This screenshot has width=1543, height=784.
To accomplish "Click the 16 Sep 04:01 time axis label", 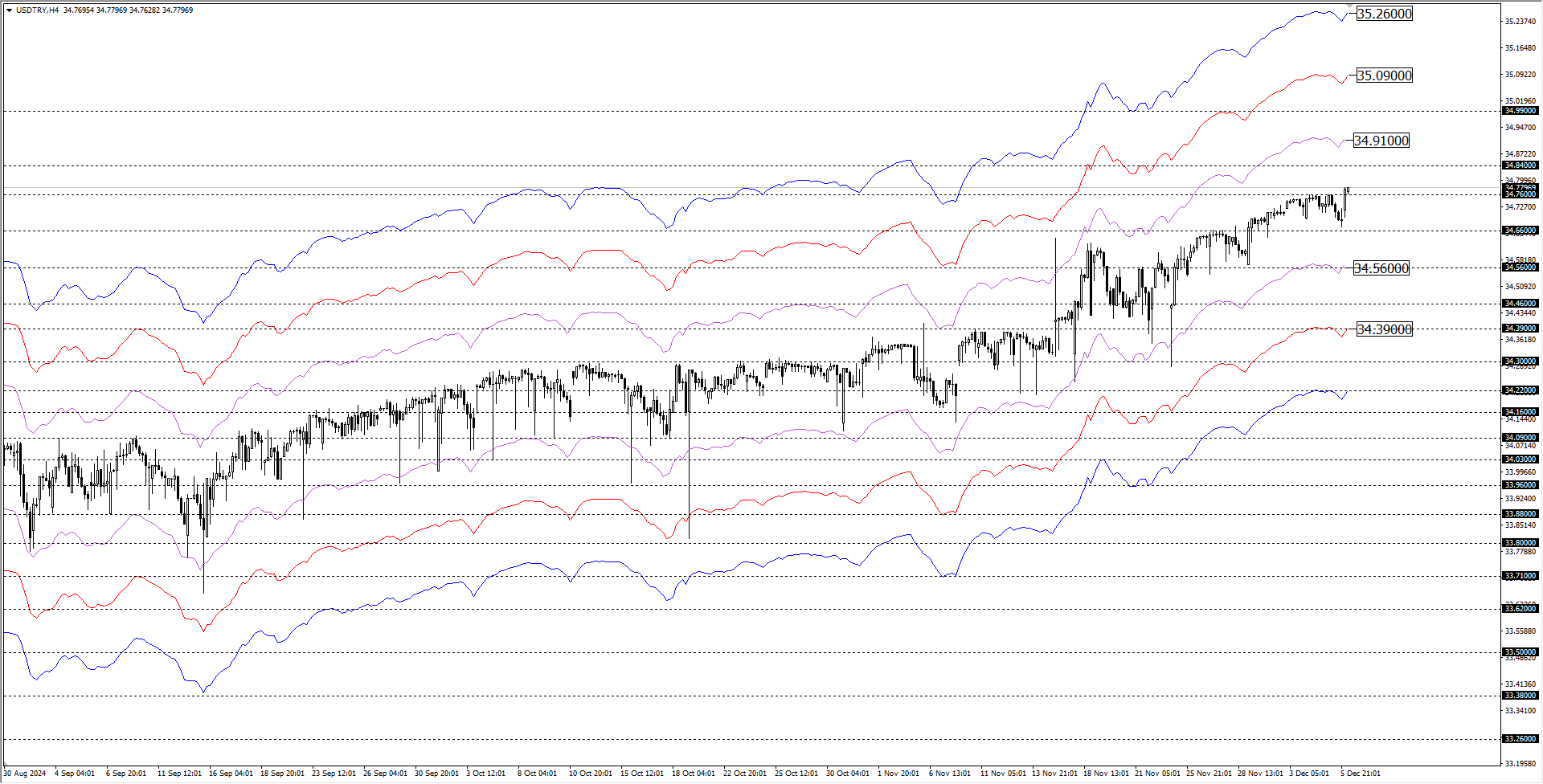I will pyautogui.click(x=231, y=774).
